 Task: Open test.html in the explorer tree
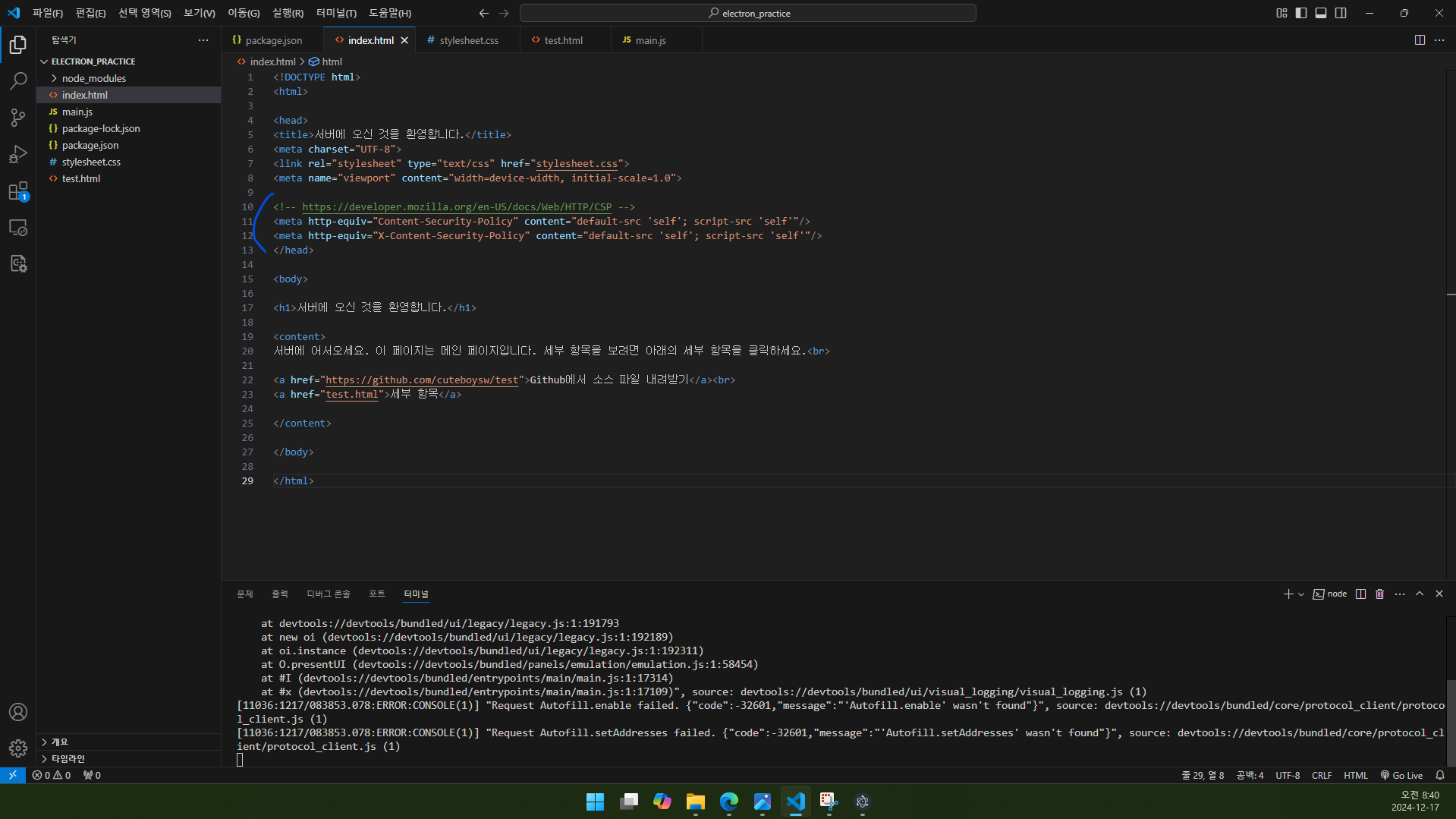click(x=129, y=178)
